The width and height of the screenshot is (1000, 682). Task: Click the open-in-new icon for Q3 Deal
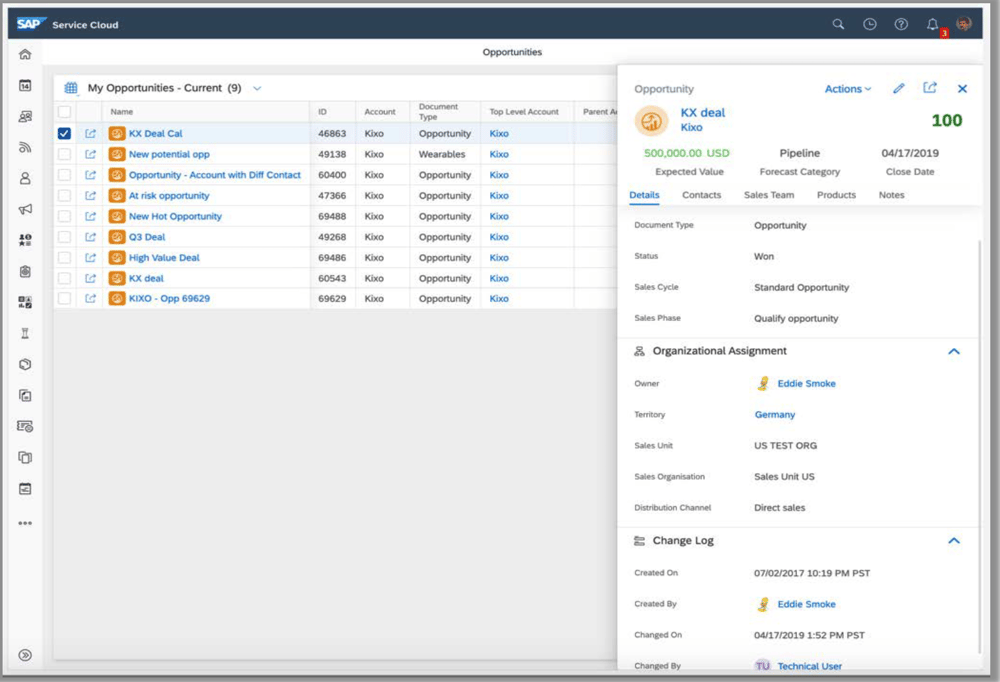(x=91, y=237)
